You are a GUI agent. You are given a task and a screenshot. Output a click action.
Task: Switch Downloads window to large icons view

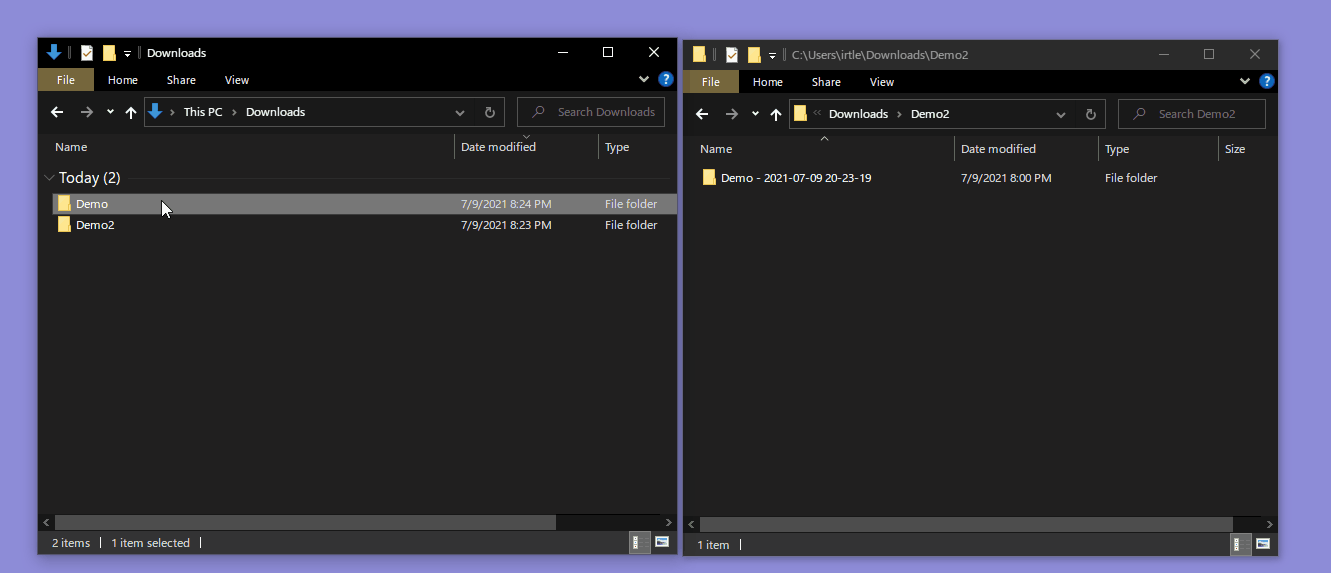(661, 542)
